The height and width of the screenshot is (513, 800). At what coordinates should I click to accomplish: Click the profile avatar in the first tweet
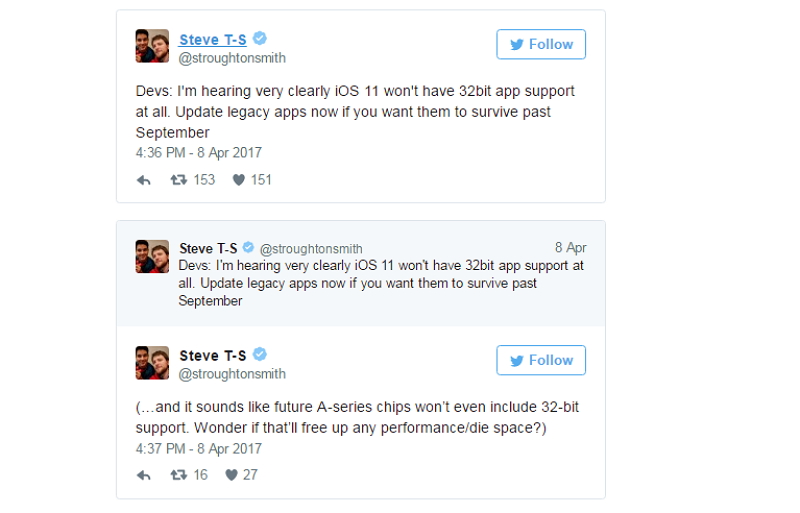[152, 46]
